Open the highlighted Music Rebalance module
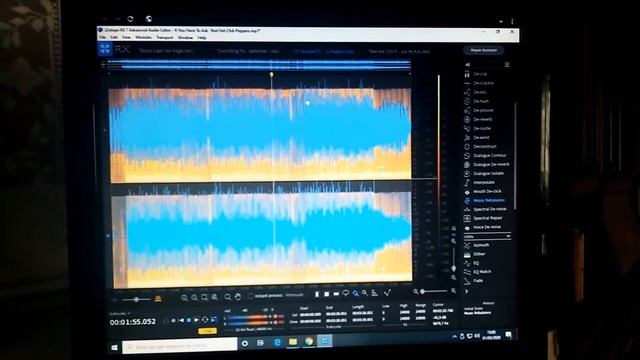The height and width of the screenshot is (360, 640). click(x=489, y=200)
